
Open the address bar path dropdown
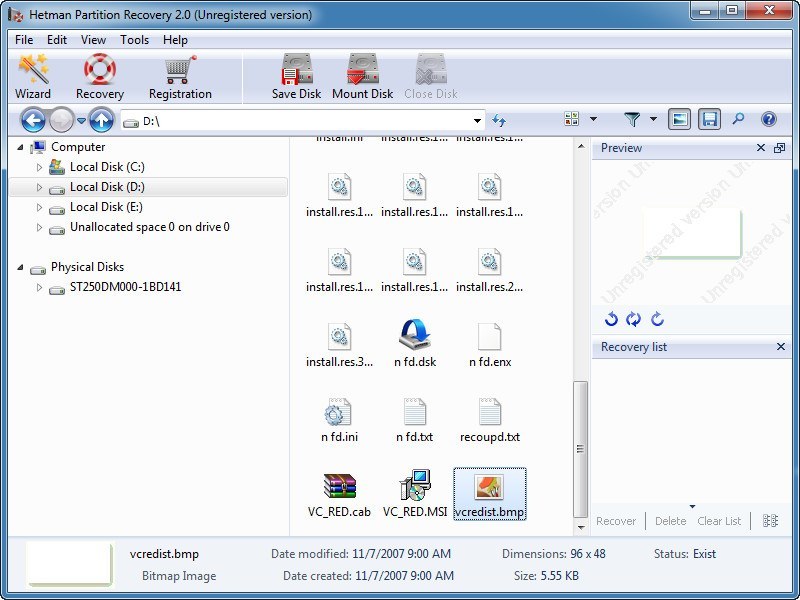click(477, 119)
